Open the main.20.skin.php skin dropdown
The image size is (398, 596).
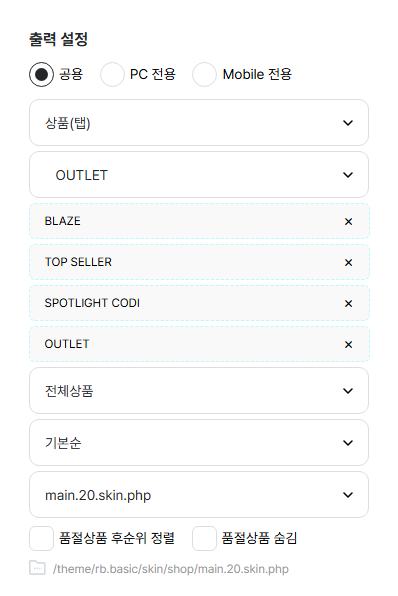coord(199,495)
